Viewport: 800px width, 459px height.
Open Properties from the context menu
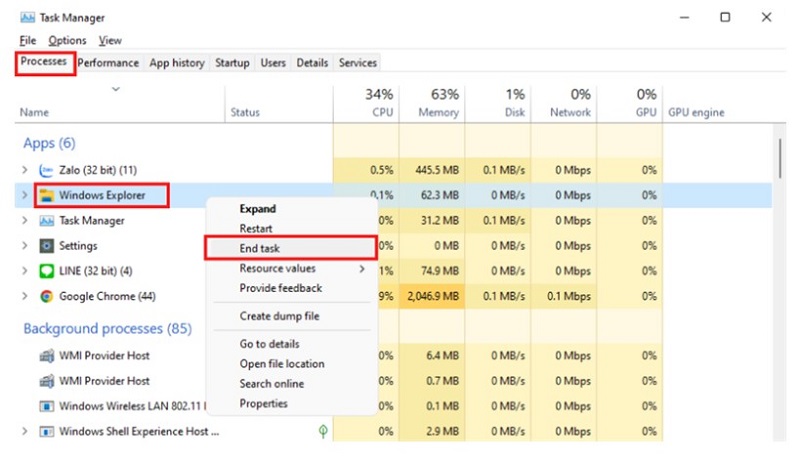click(264, 403)
